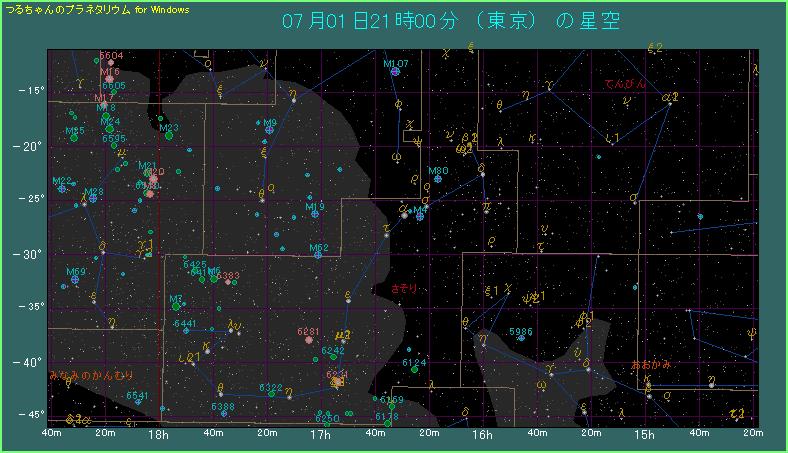Select the 5986 cluster marker

click(522, 339)
